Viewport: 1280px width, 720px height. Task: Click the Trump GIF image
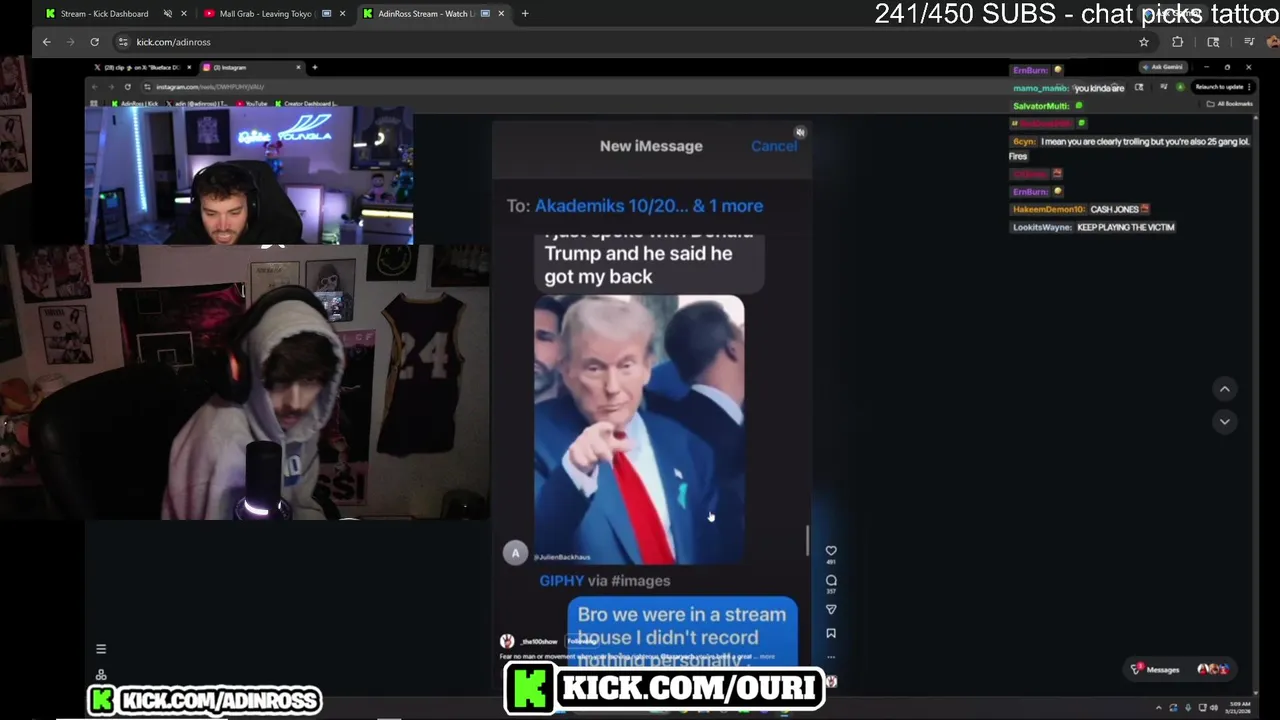(639, 430)
